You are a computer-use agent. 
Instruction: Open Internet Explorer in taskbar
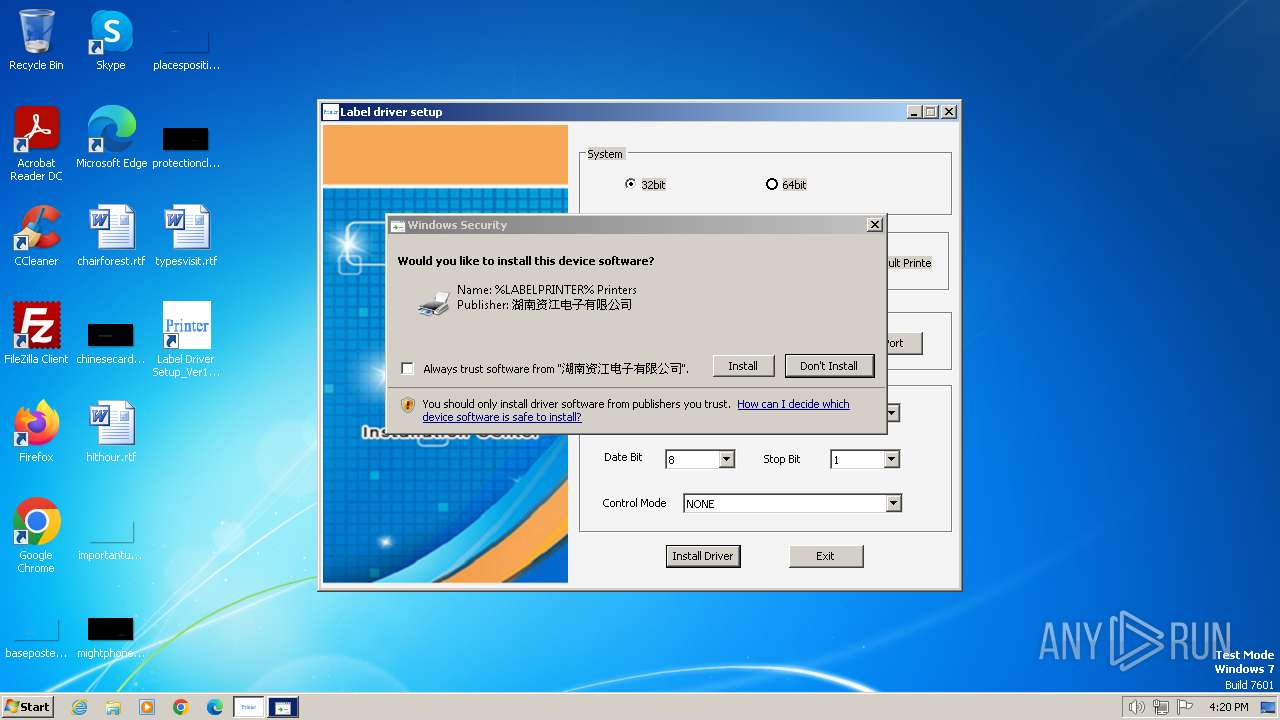tap(79, 707)
